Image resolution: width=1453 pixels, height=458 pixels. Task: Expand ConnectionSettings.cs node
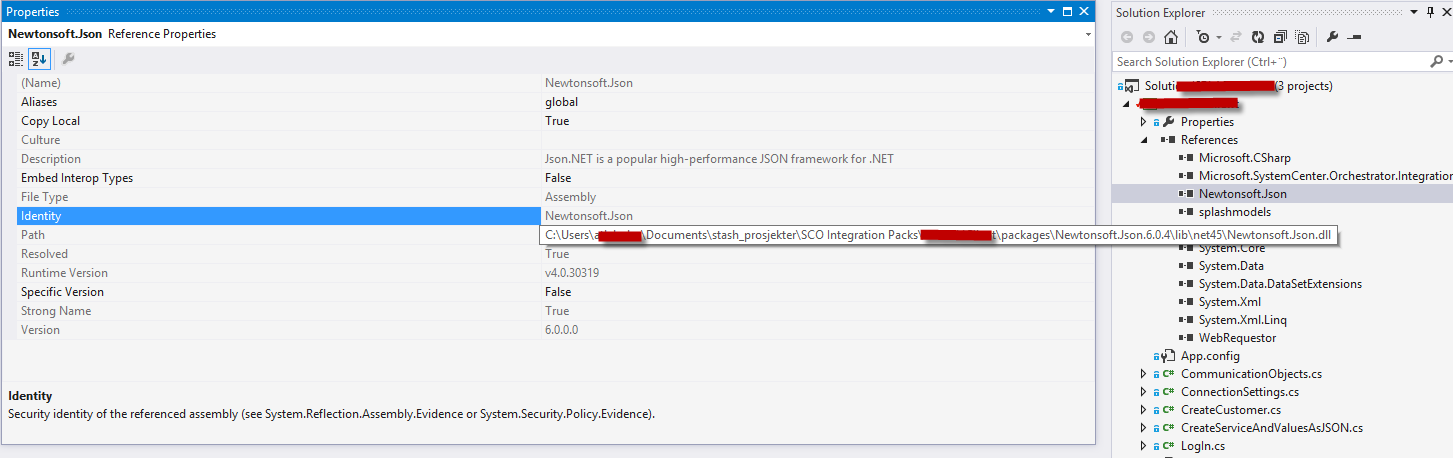point(1144,392)
